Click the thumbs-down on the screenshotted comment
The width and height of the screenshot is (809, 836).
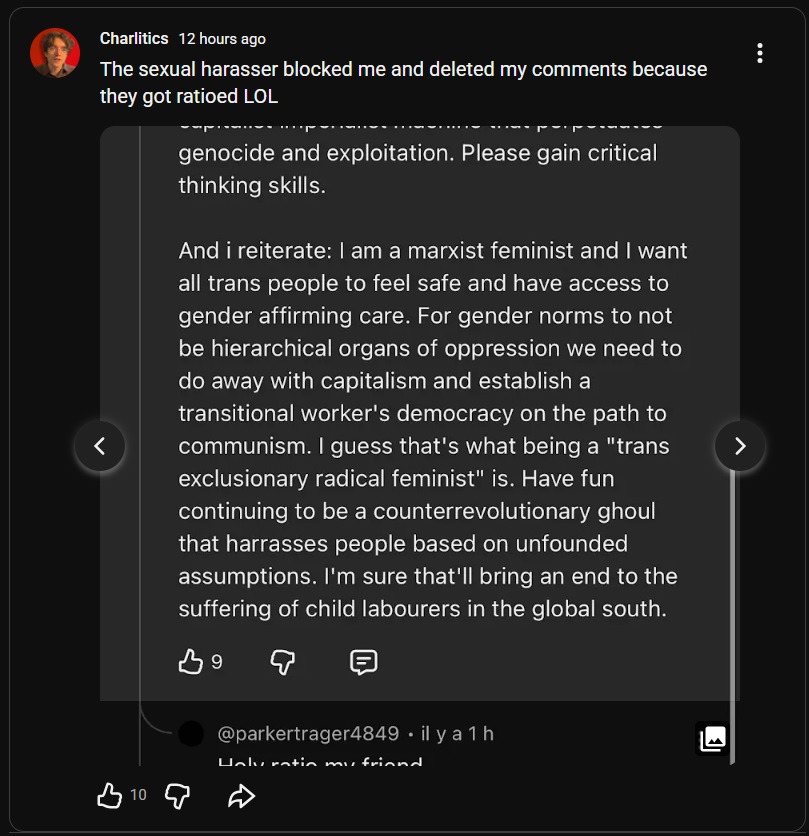pyautogui.click(x=283, y=661)
